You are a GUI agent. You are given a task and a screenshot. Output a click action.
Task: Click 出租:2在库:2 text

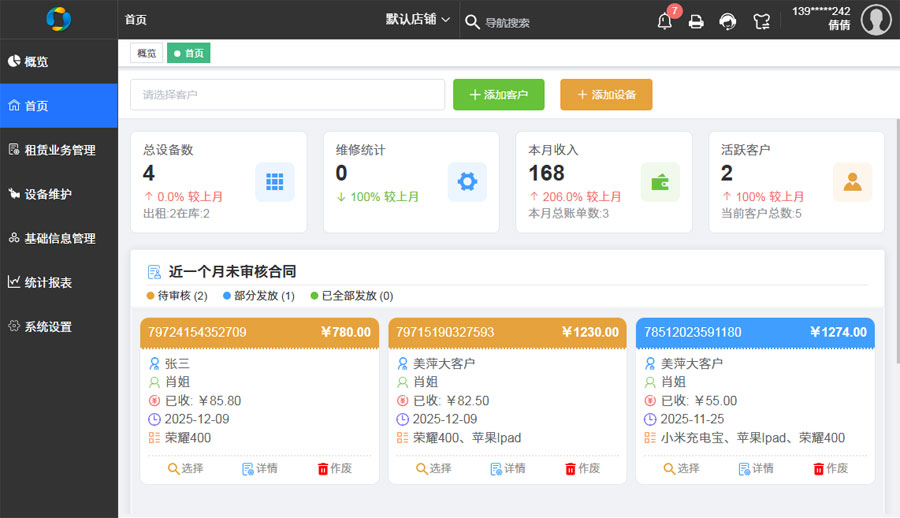pyautogui.click(x=176, y=214)
